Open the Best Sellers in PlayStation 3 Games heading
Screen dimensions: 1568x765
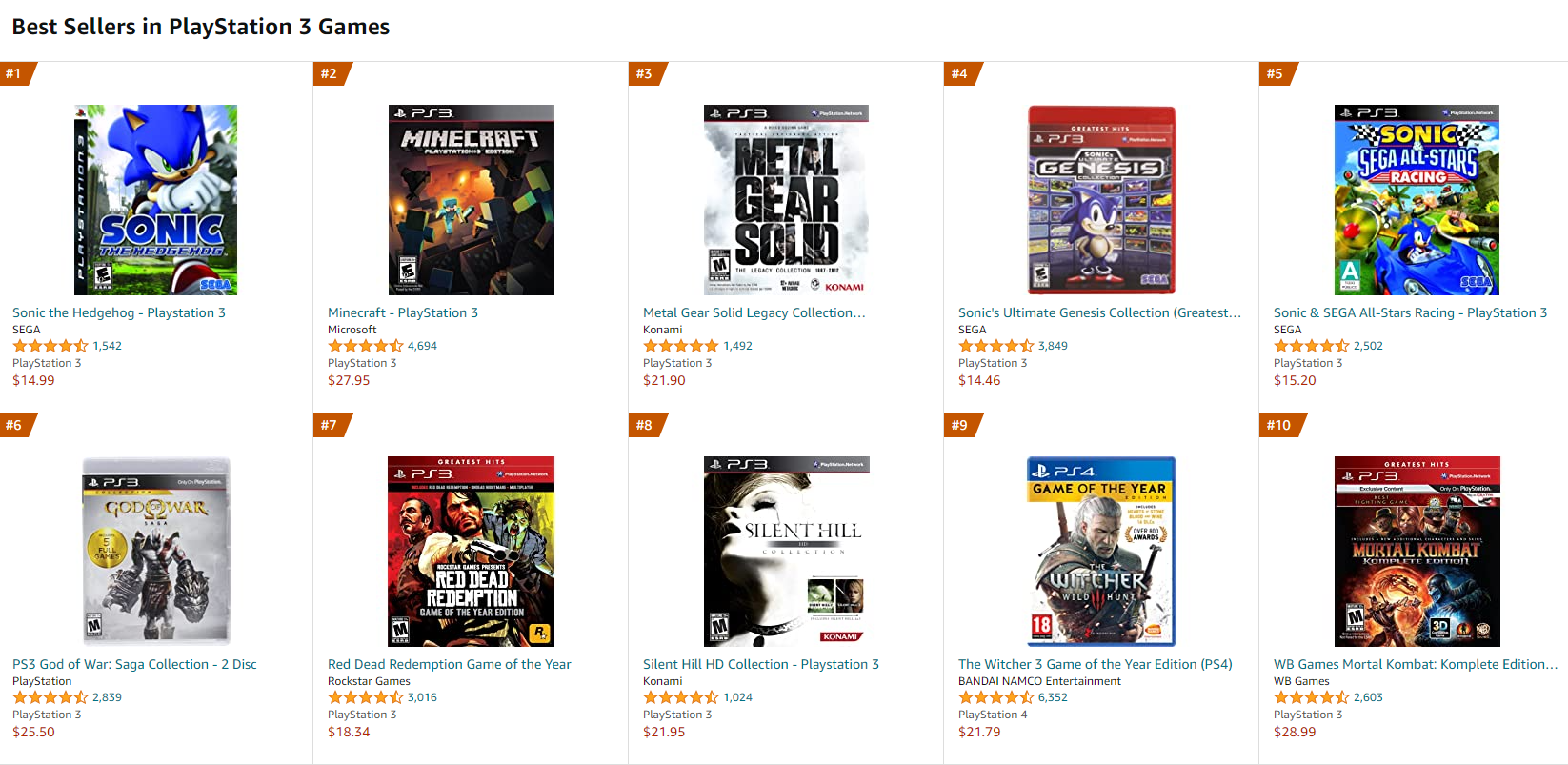[x=199, y=26]
